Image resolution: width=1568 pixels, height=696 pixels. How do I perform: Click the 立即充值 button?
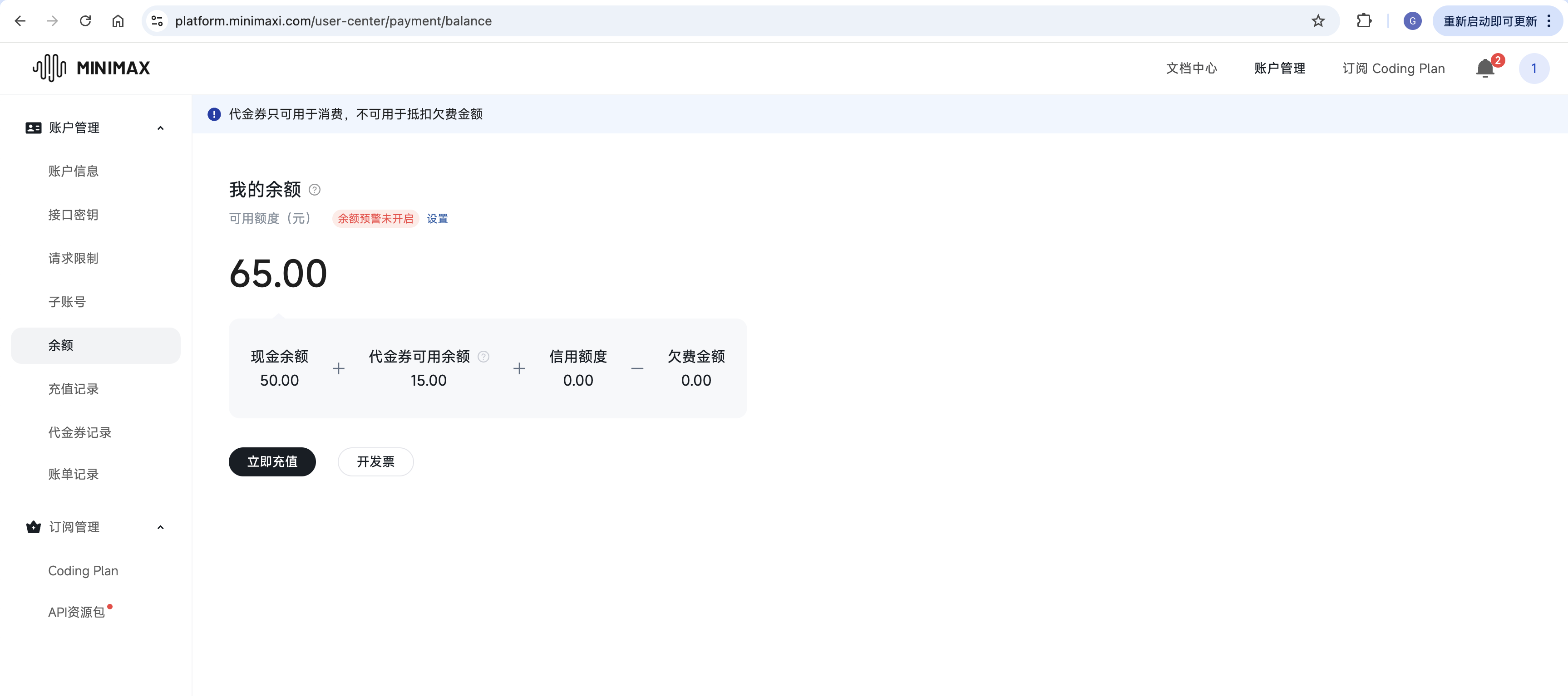[x=272, y=462]
